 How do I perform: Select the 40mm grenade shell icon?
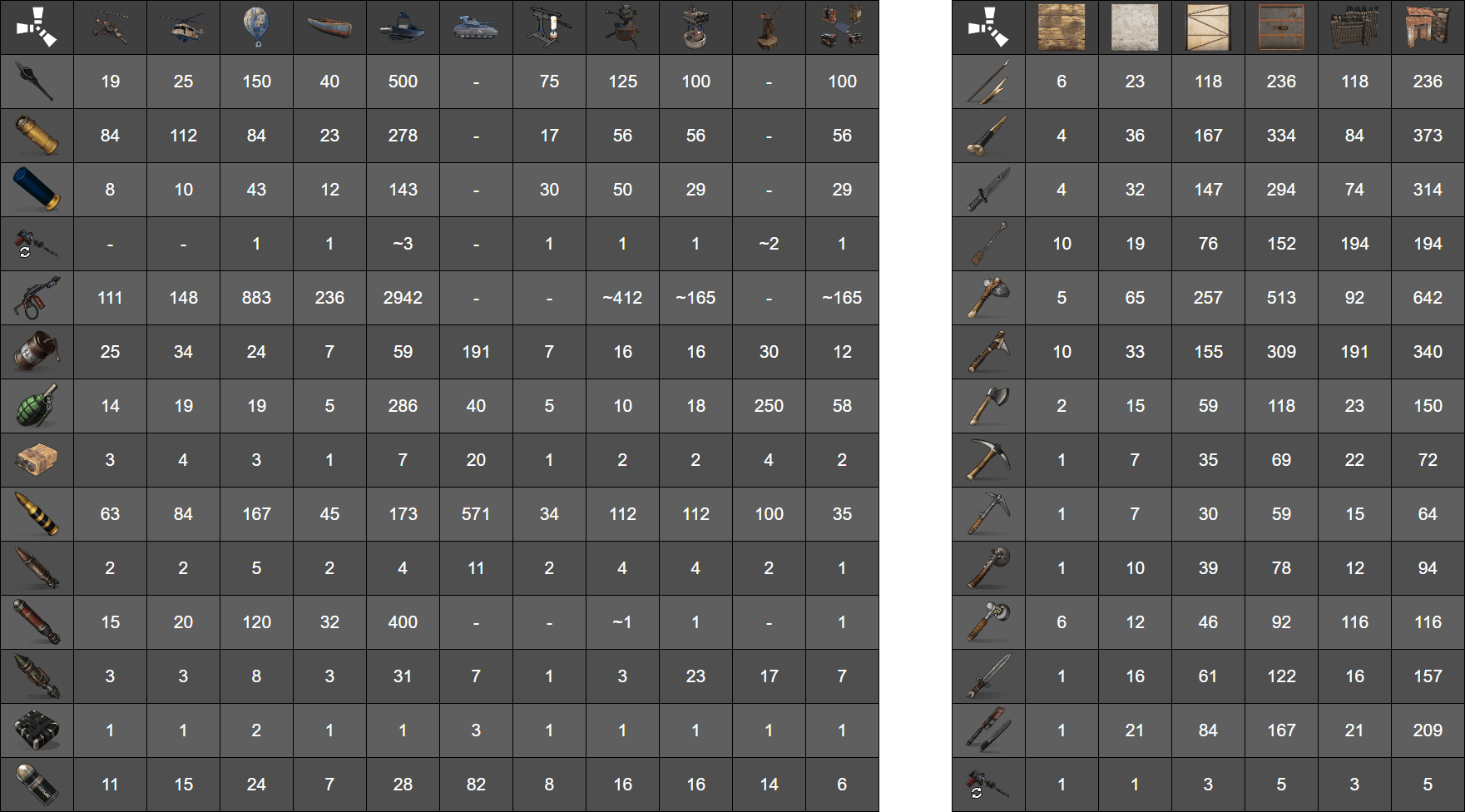pos(37,785)
